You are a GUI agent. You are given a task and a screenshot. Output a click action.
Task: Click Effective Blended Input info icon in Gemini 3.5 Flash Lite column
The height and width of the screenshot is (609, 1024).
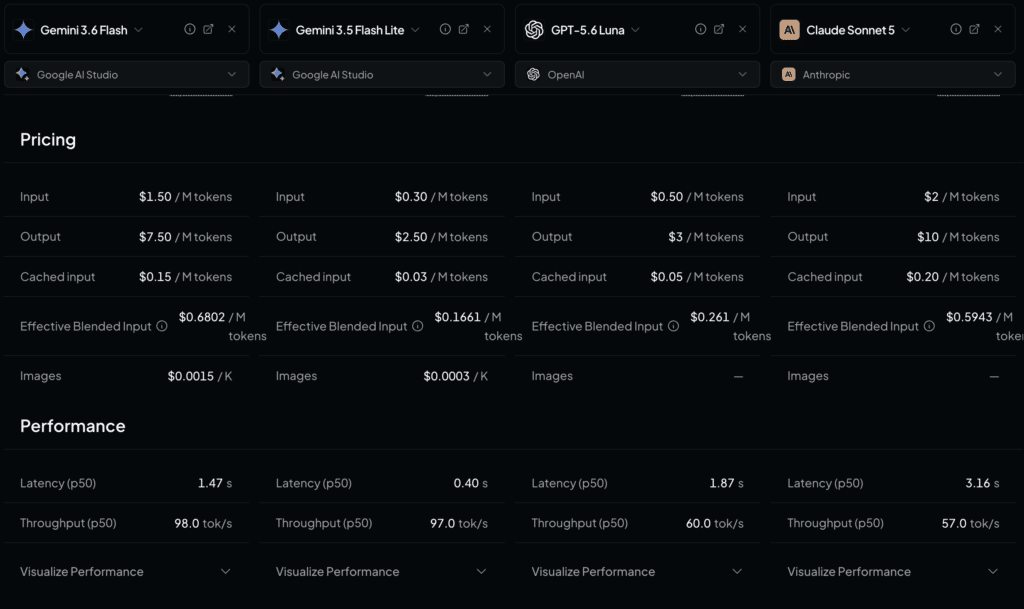(x=417, y=326)
